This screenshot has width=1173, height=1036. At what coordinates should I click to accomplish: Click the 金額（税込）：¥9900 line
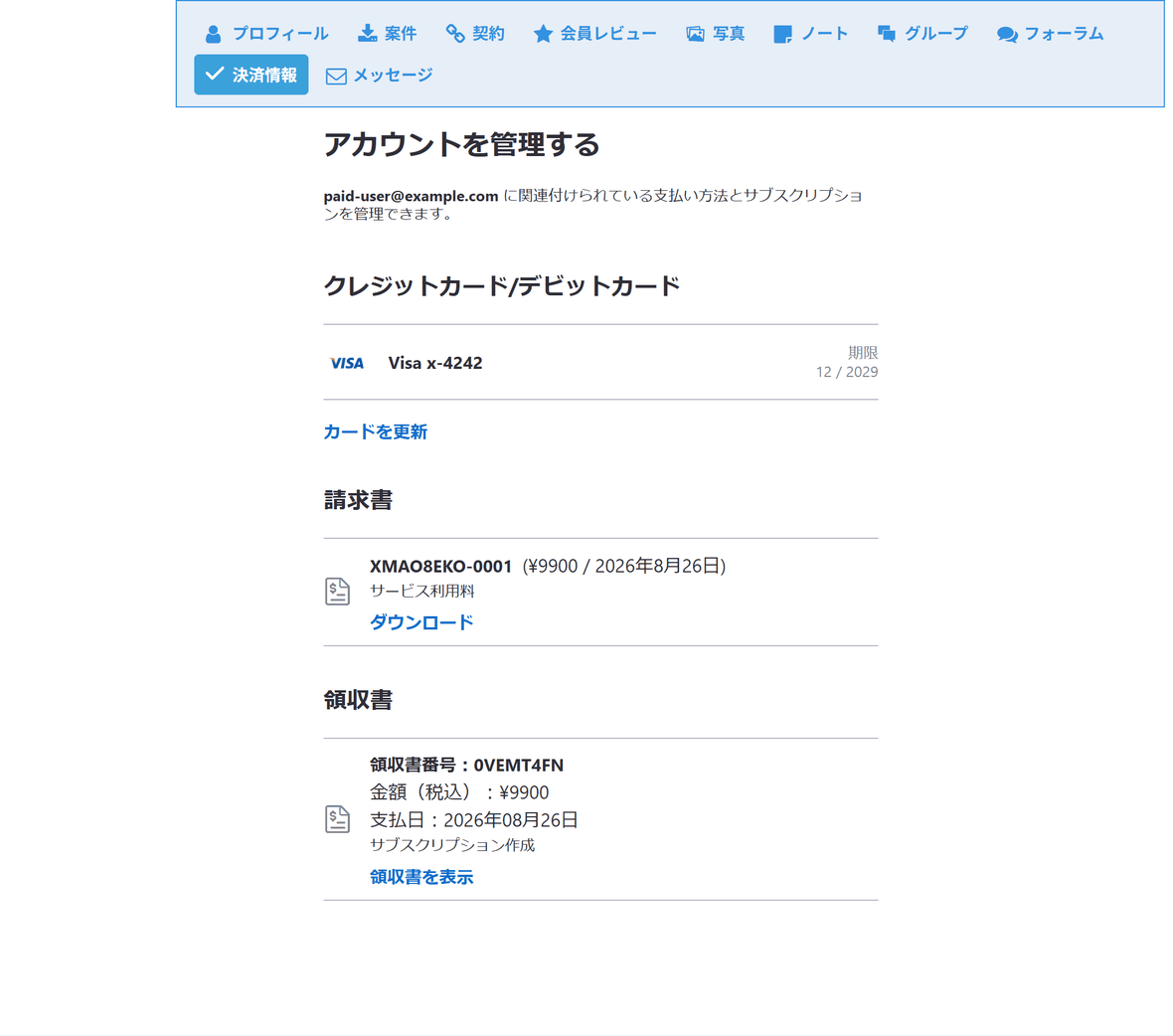[459, 792]
